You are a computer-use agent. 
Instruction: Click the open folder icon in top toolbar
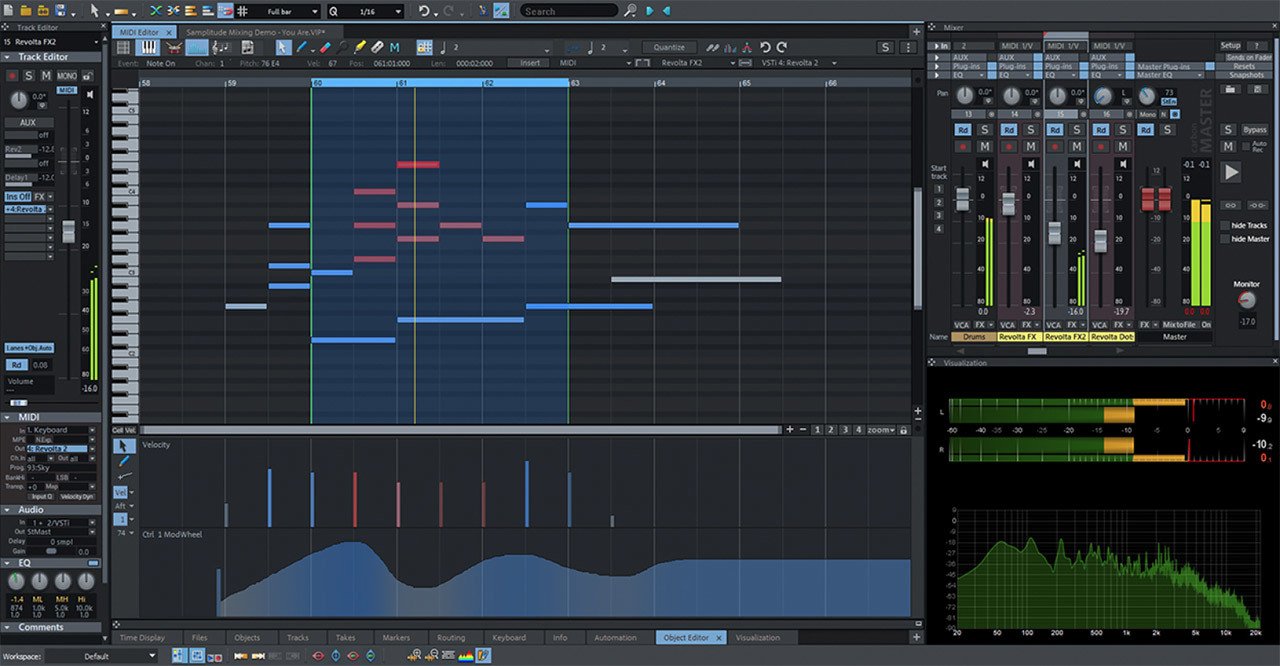pyautogui.click(x=25, y=11)
